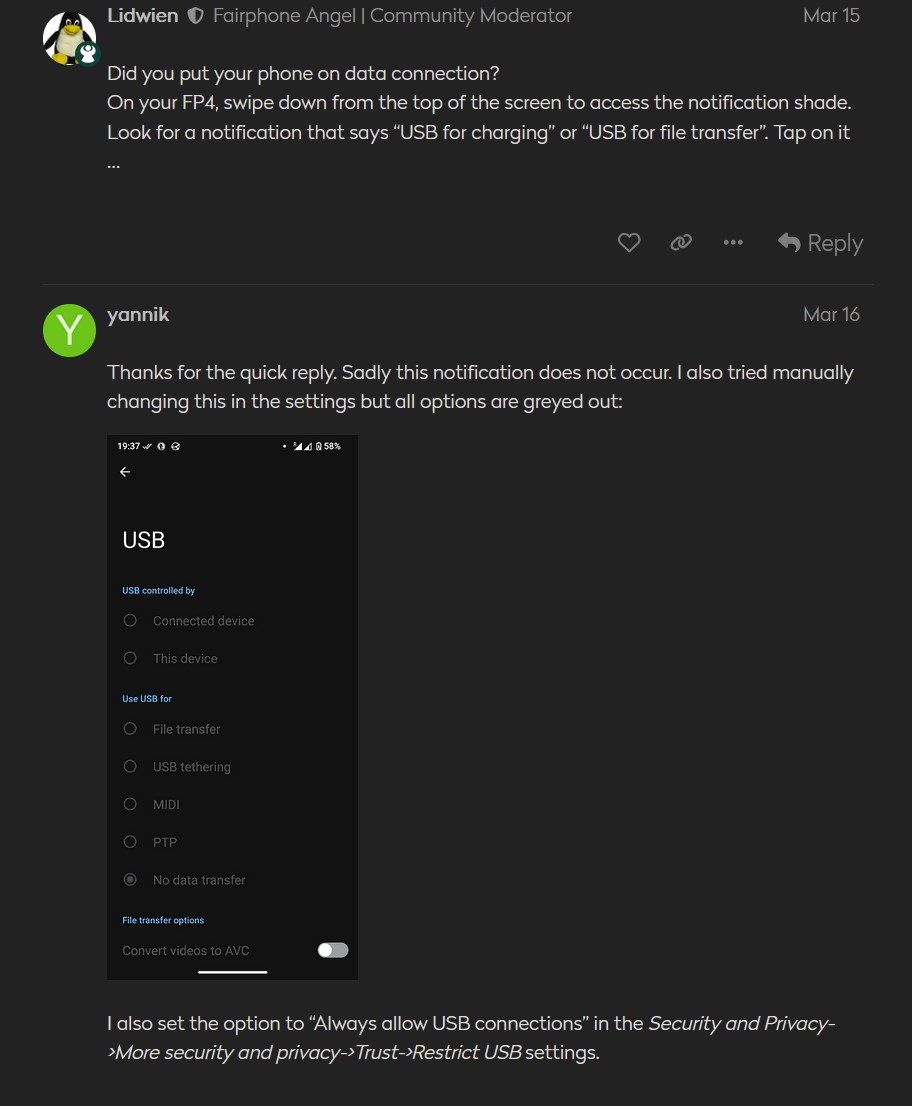Like Lidwien's post with the heart icon

629,243
